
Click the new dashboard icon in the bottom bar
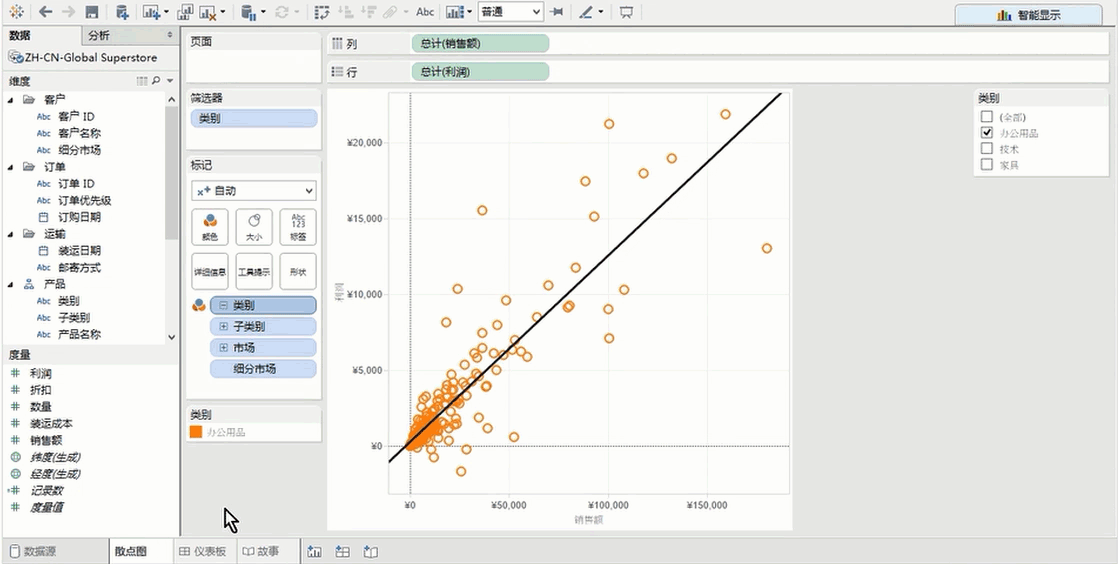click(x=342, y=551)
